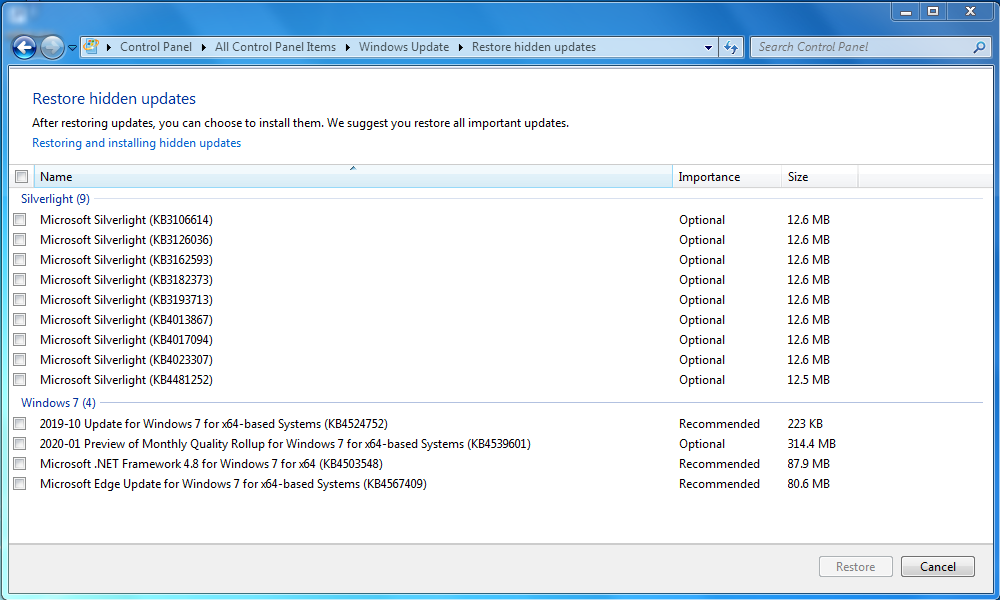Check the Silverlight KB4481252 checkbox
This screenshot has height=600, width=1000.
[20, 380]
